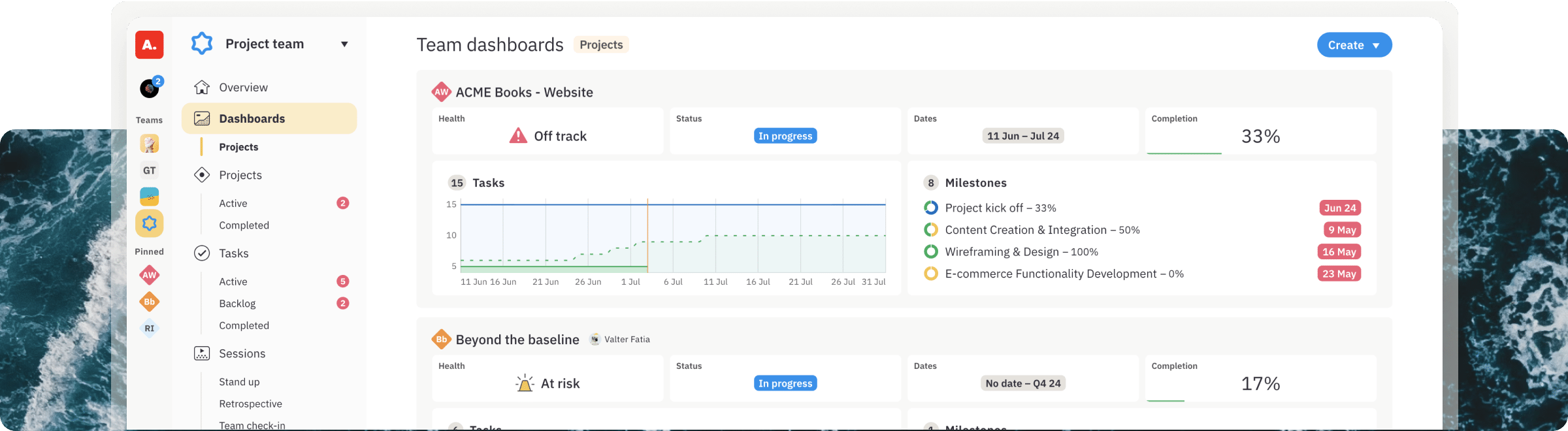
Task: Open the user avatar with notification badge
Action: coord(150,88)
